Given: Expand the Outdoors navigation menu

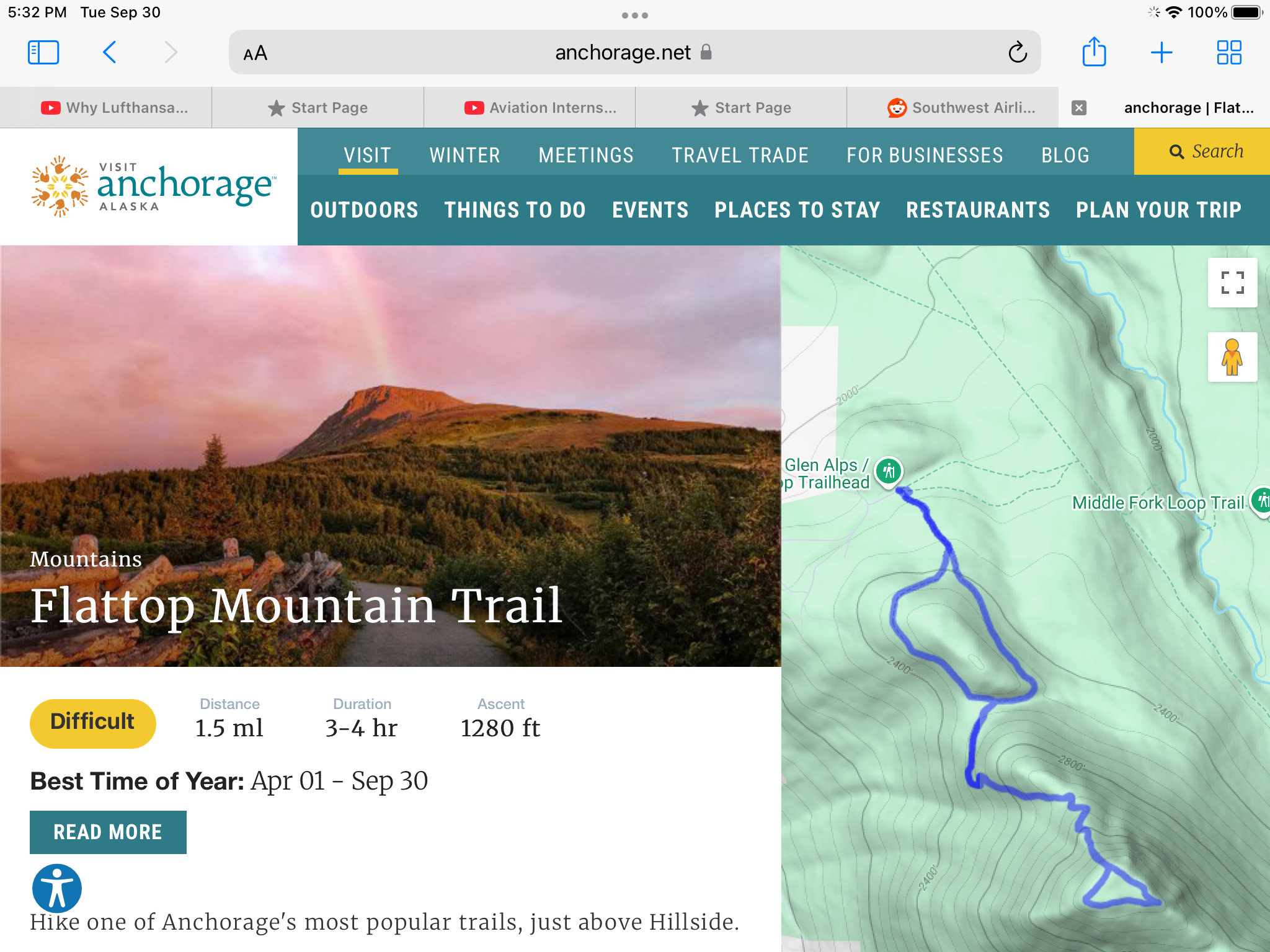Looking at the screenshot, I should pos(364,210).
